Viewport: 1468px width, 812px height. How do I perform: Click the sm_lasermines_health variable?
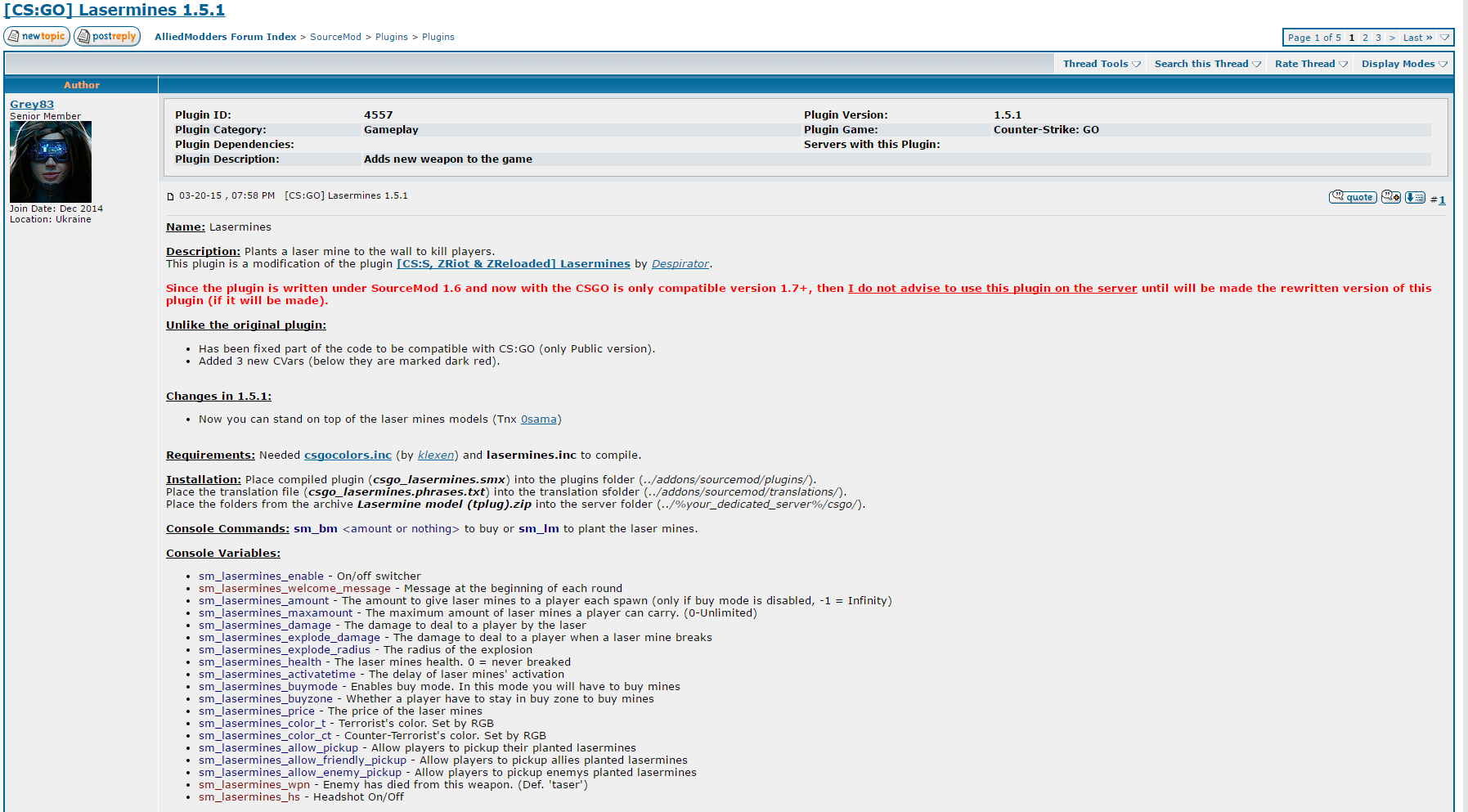260,662
